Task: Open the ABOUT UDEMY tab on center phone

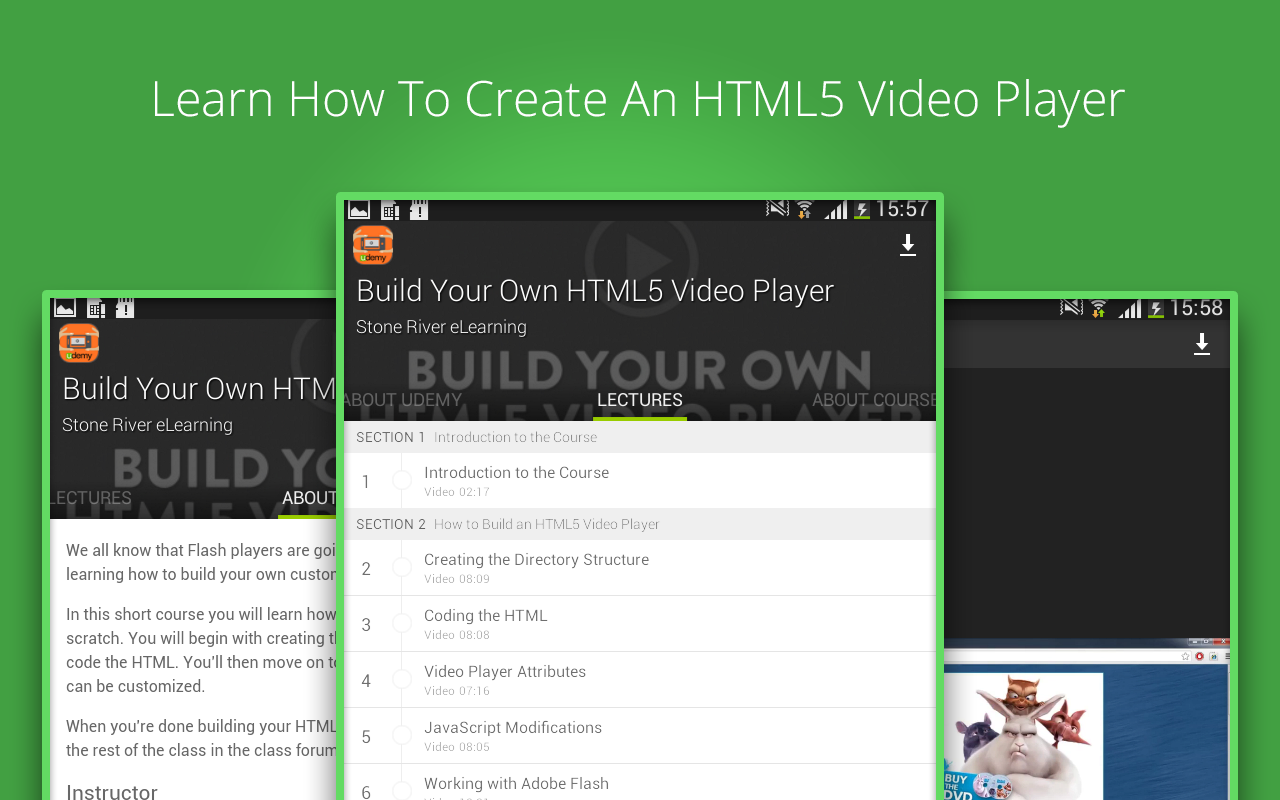Action: (x=403, y=400)
